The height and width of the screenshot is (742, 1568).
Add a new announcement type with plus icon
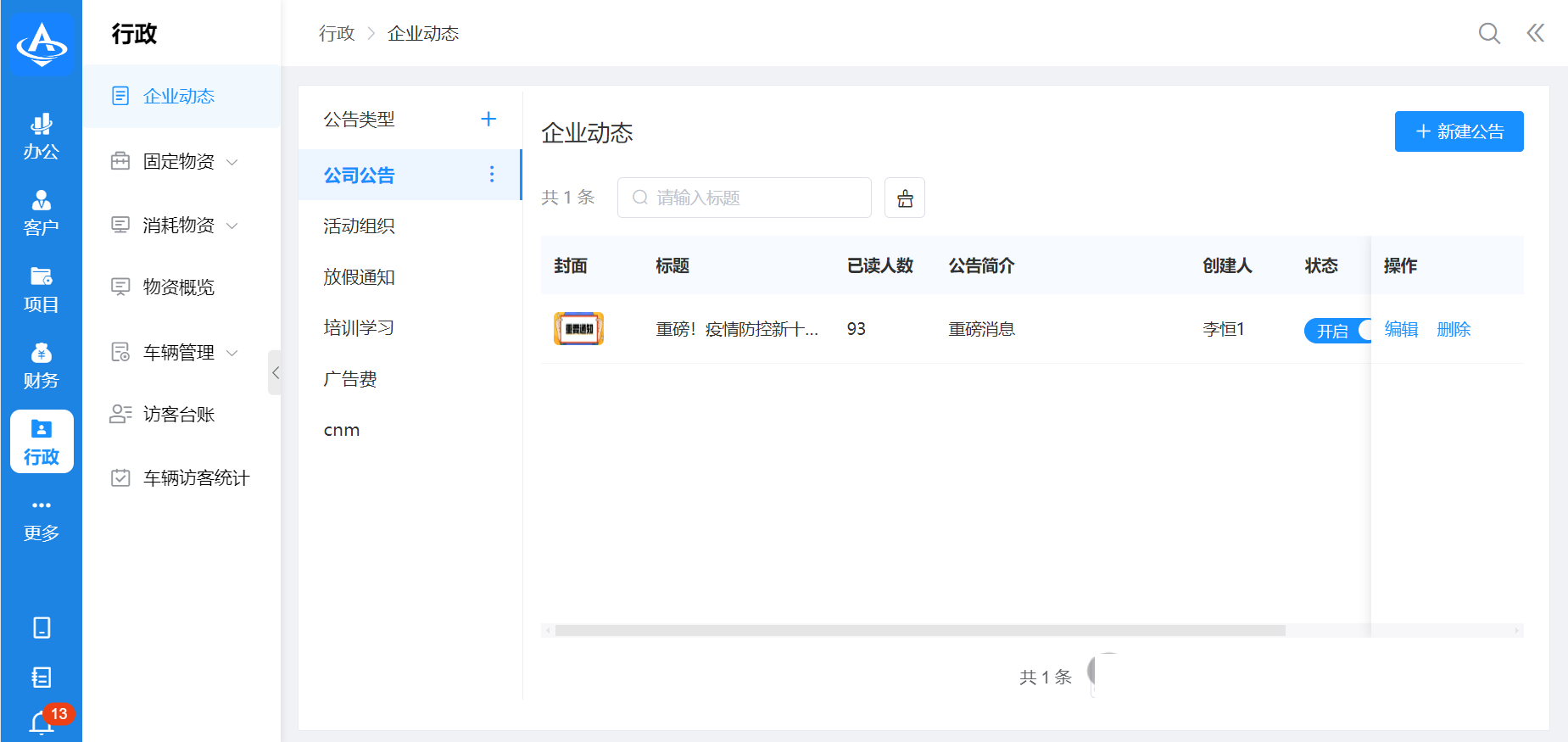pos(488,120)
